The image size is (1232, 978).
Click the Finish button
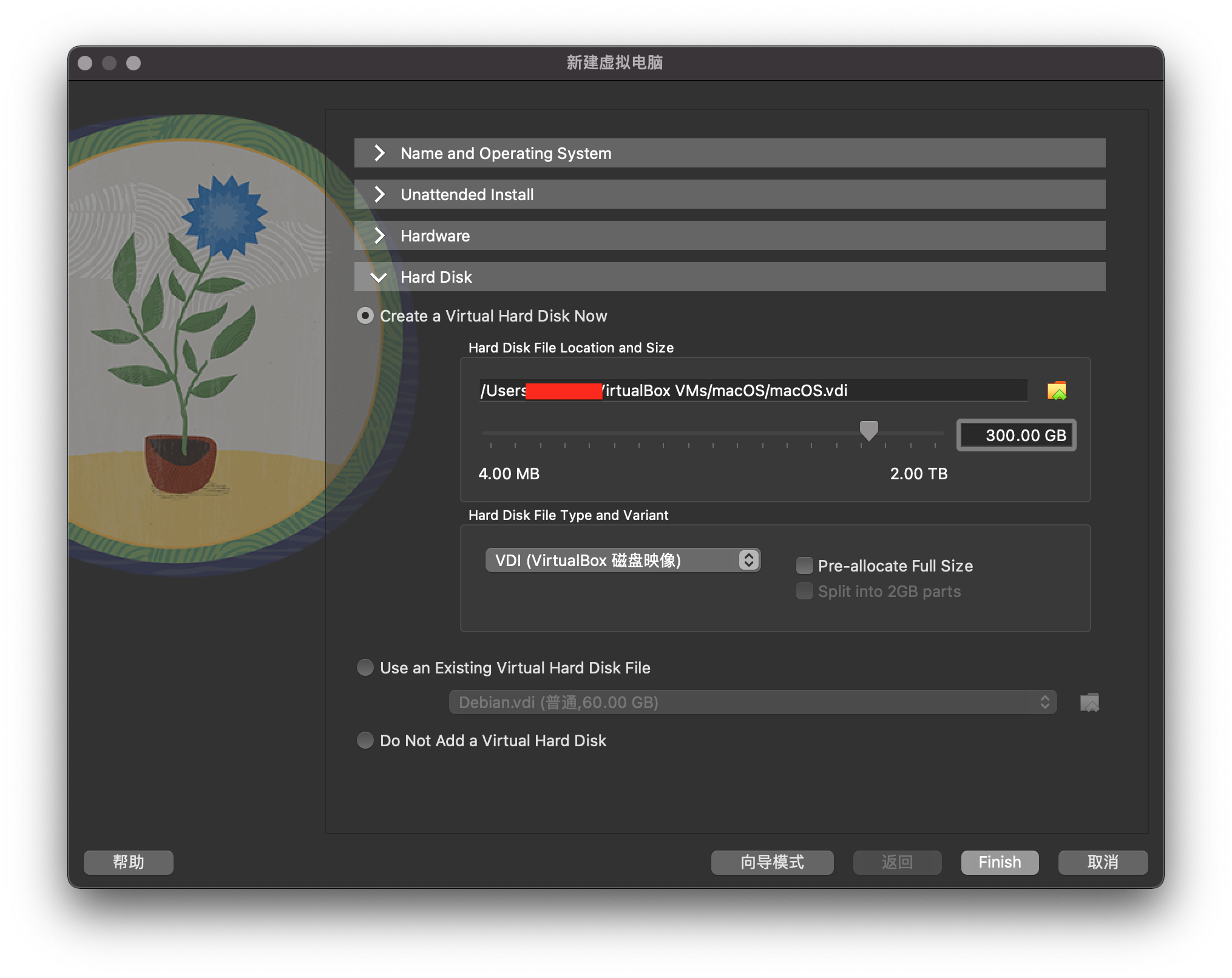(x=1000, y=862)
